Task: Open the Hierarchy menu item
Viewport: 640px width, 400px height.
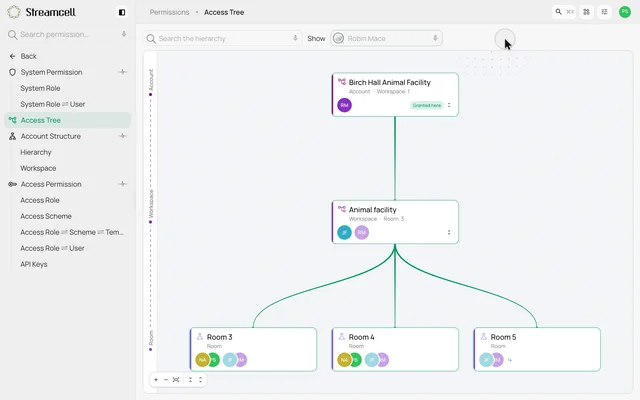Action: tap(36, 152)
